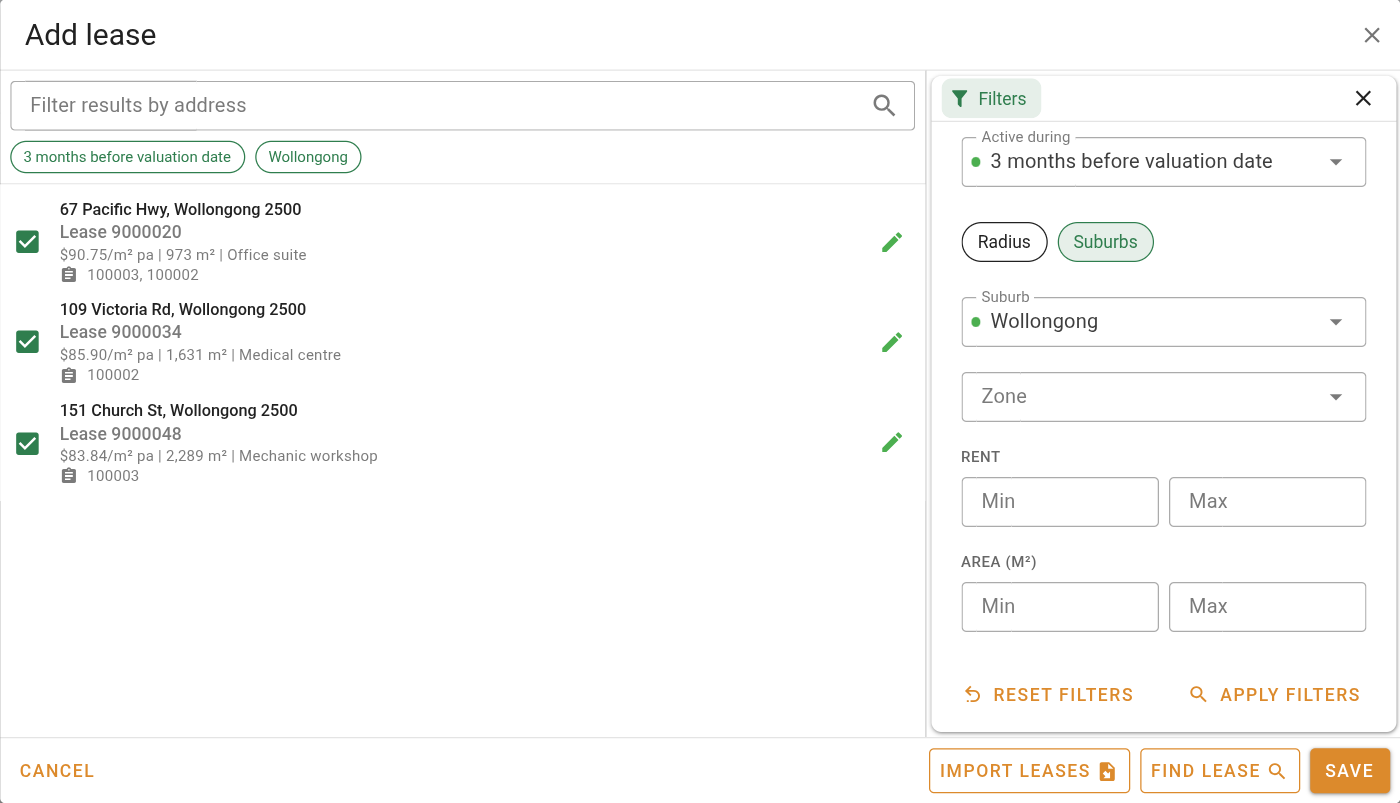Screen dimensions: 1400x803
Task: Edit lease 9000048 with pencil icon
Action: coord(892,442)
